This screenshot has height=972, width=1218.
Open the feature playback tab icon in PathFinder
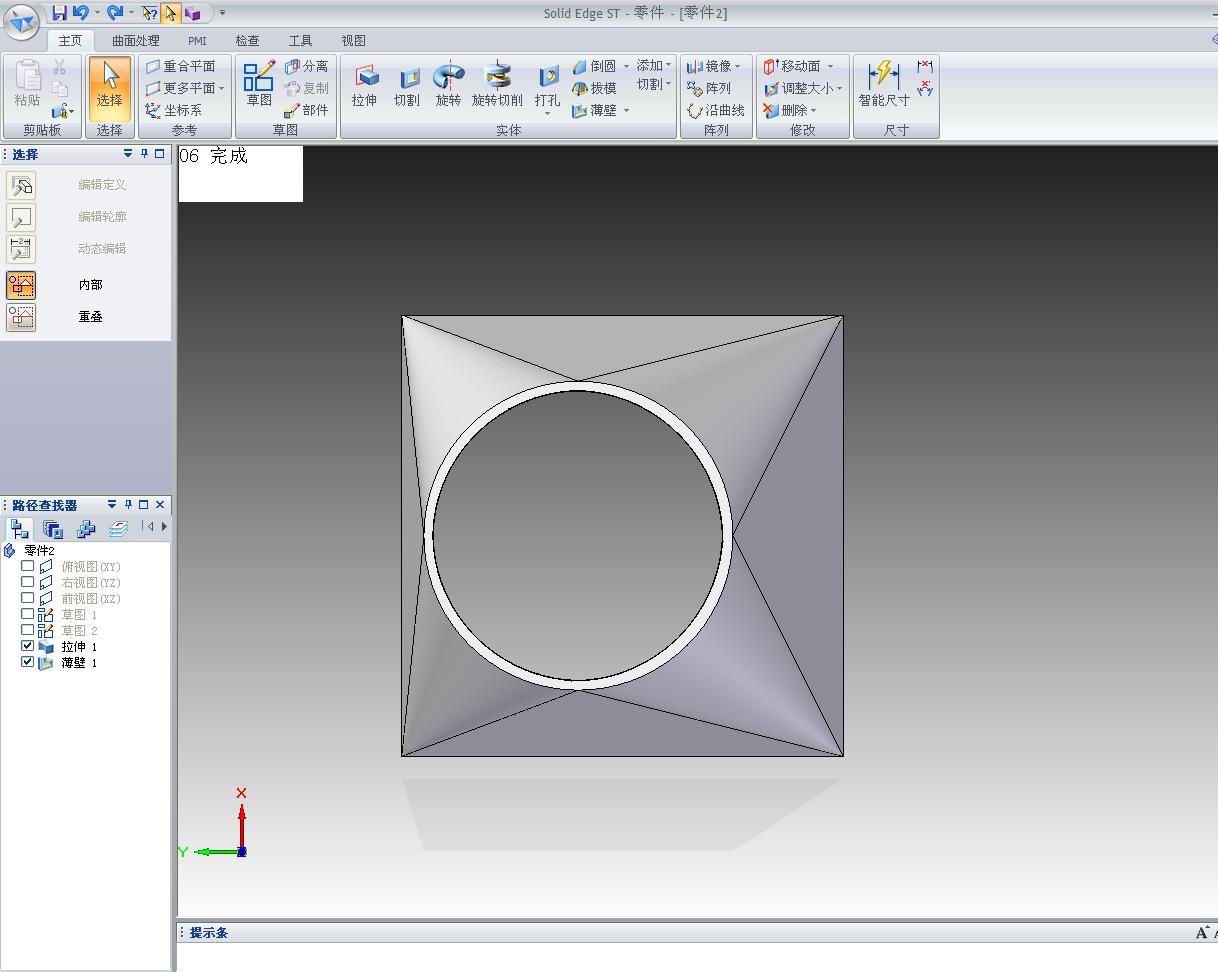(x=53, y=528)
